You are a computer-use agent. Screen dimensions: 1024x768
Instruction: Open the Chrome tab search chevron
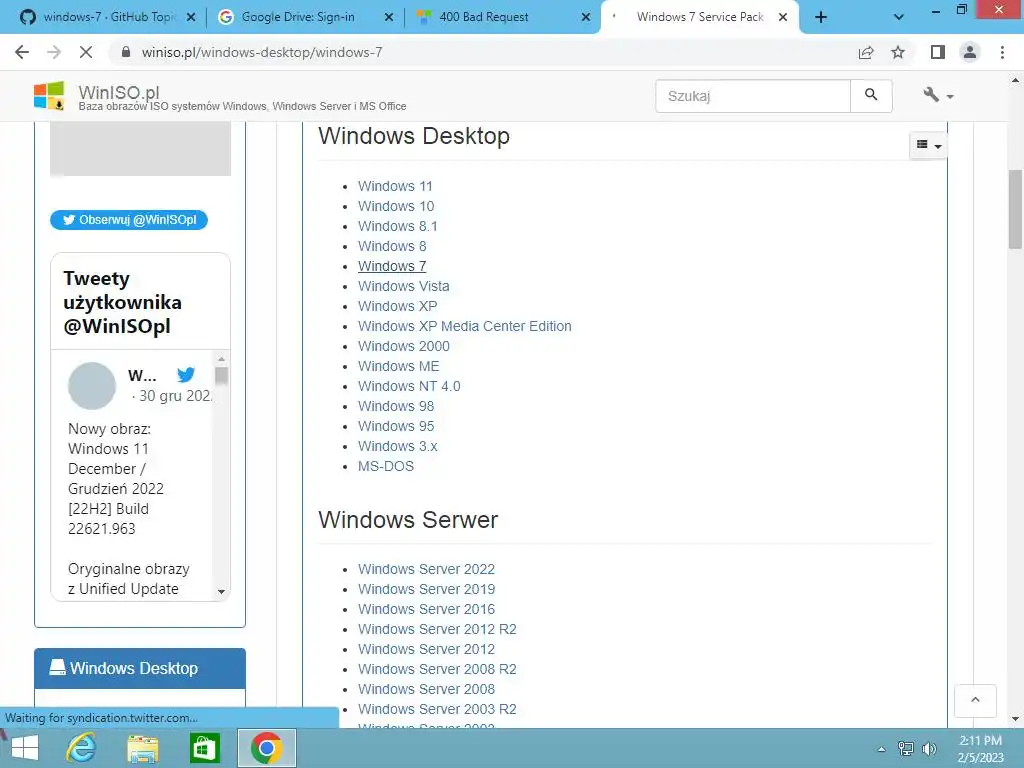pos(899,17)
